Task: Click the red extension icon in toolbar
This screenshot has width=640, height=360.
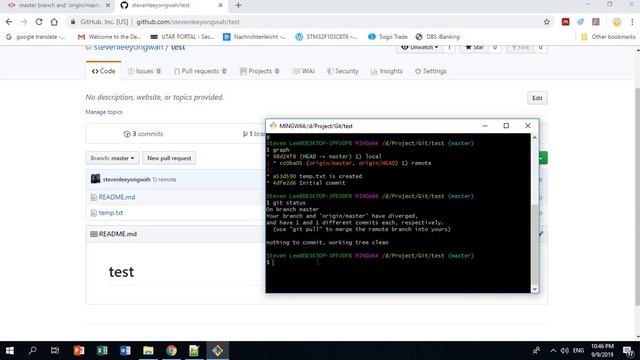Action: 565,22
